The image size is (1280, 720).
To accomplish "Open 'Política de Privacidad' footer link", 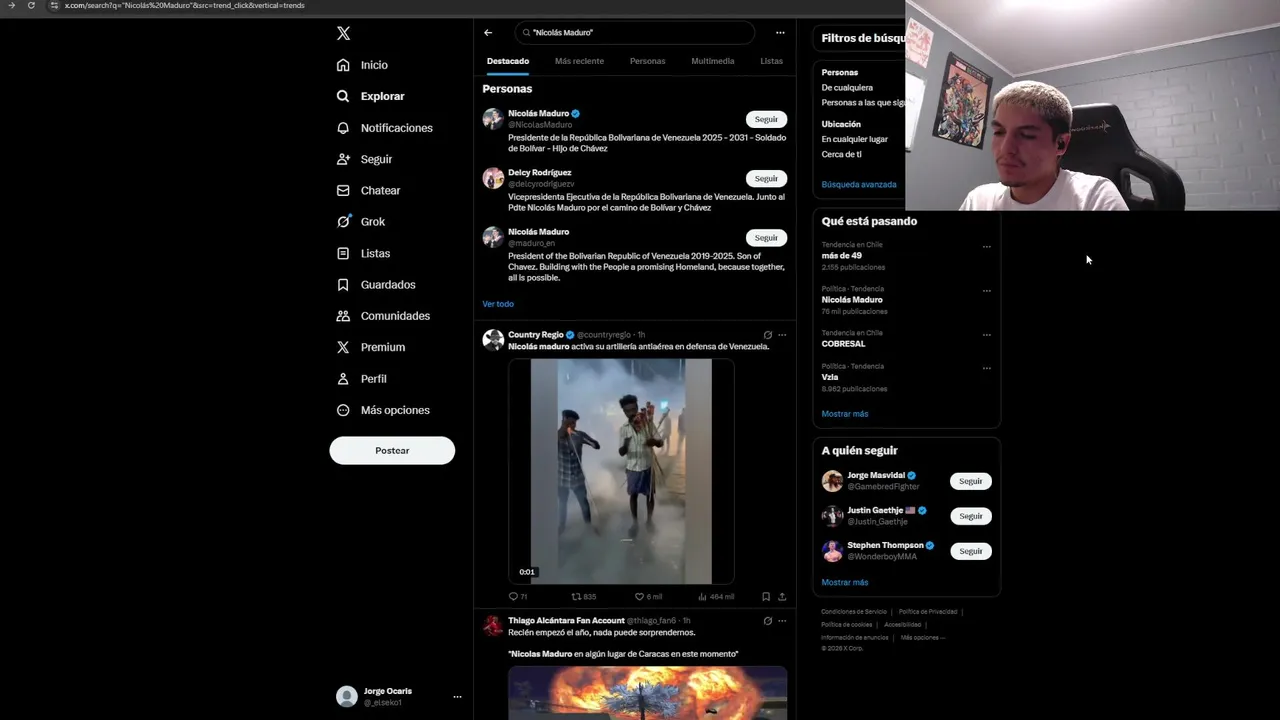I will point(927,611).
